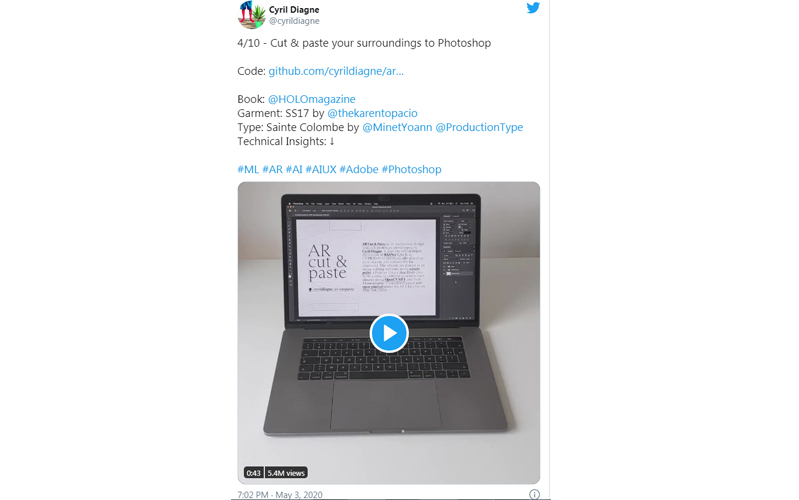This screenshot has width=799, height=500.
Task: Click the #AI hashtag
Action: [294, 169]
